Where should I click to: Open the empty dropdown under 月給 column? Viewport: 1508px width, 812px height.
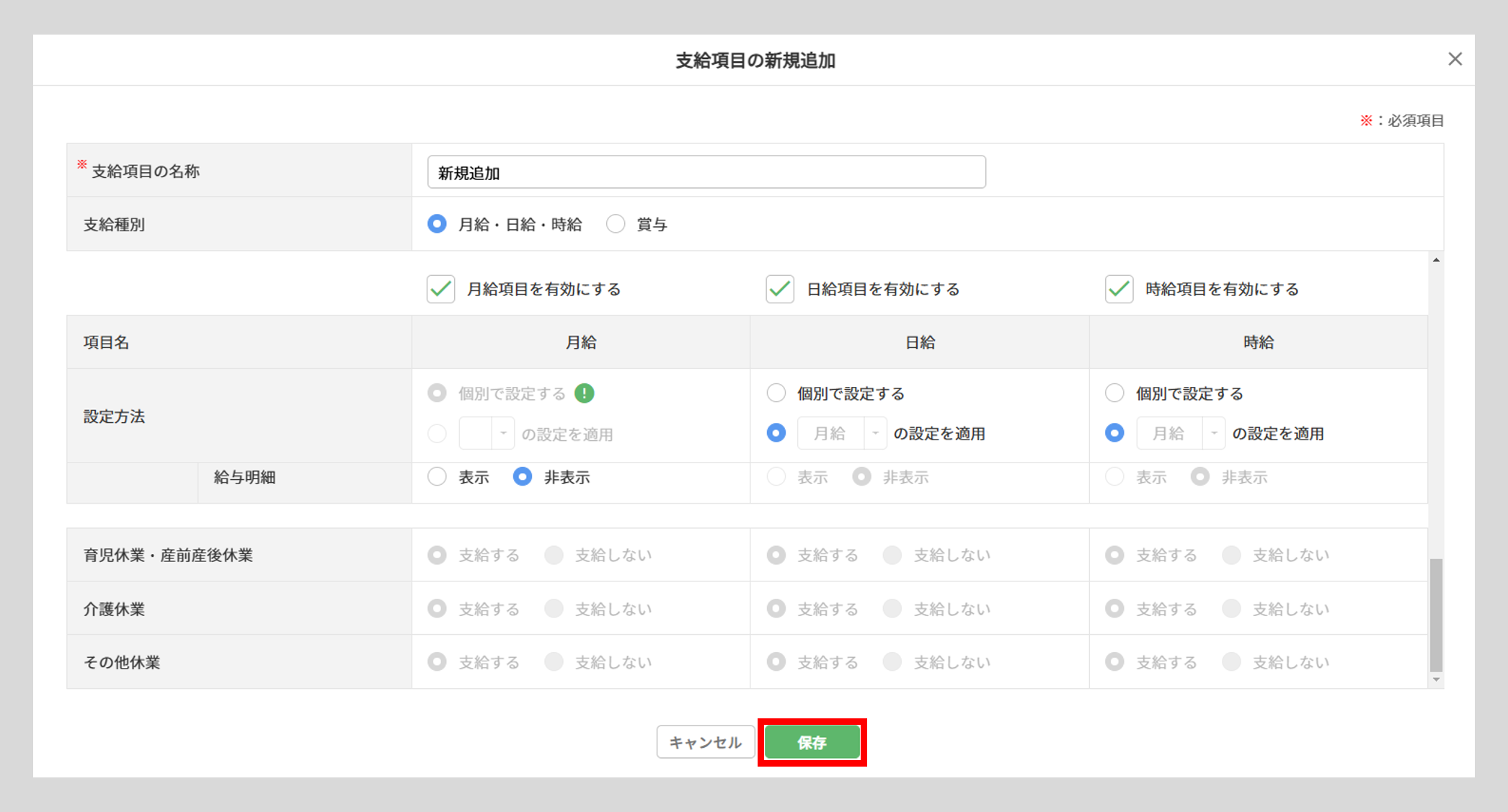coord(487,434)
